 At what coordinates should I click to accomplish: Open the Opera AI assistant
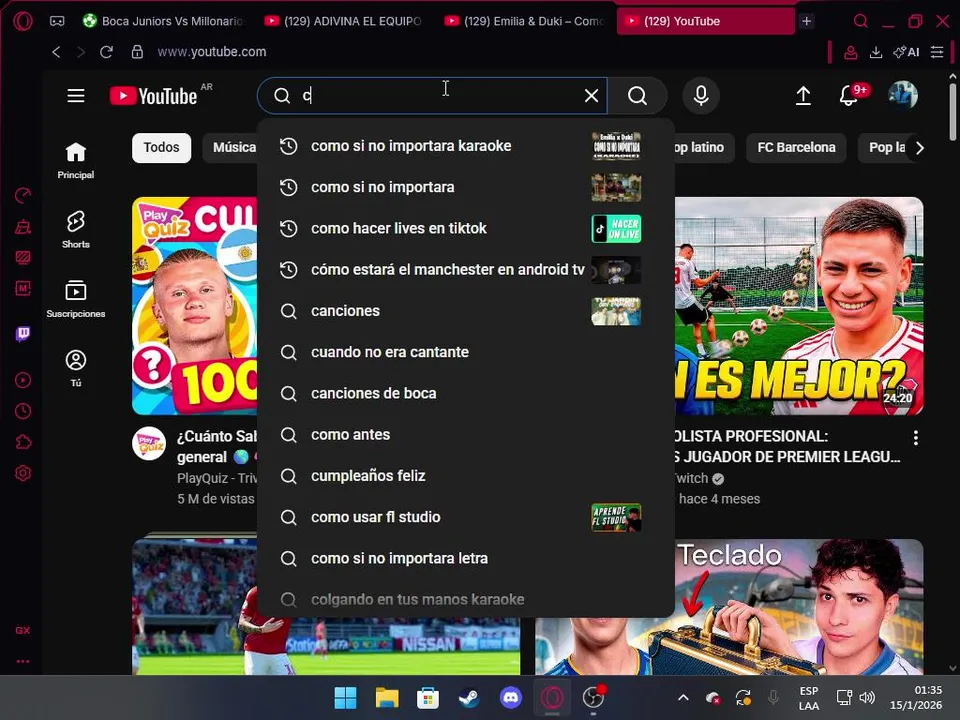pos(907,53)
